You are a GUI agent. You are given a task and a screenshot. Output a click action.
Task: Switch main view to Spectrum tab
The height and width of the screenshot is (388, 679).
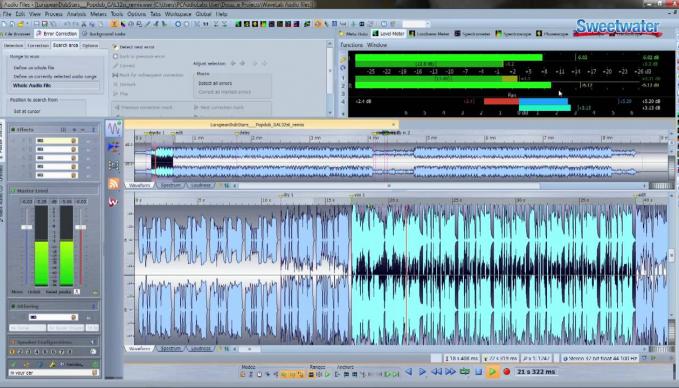pos(170,348)
